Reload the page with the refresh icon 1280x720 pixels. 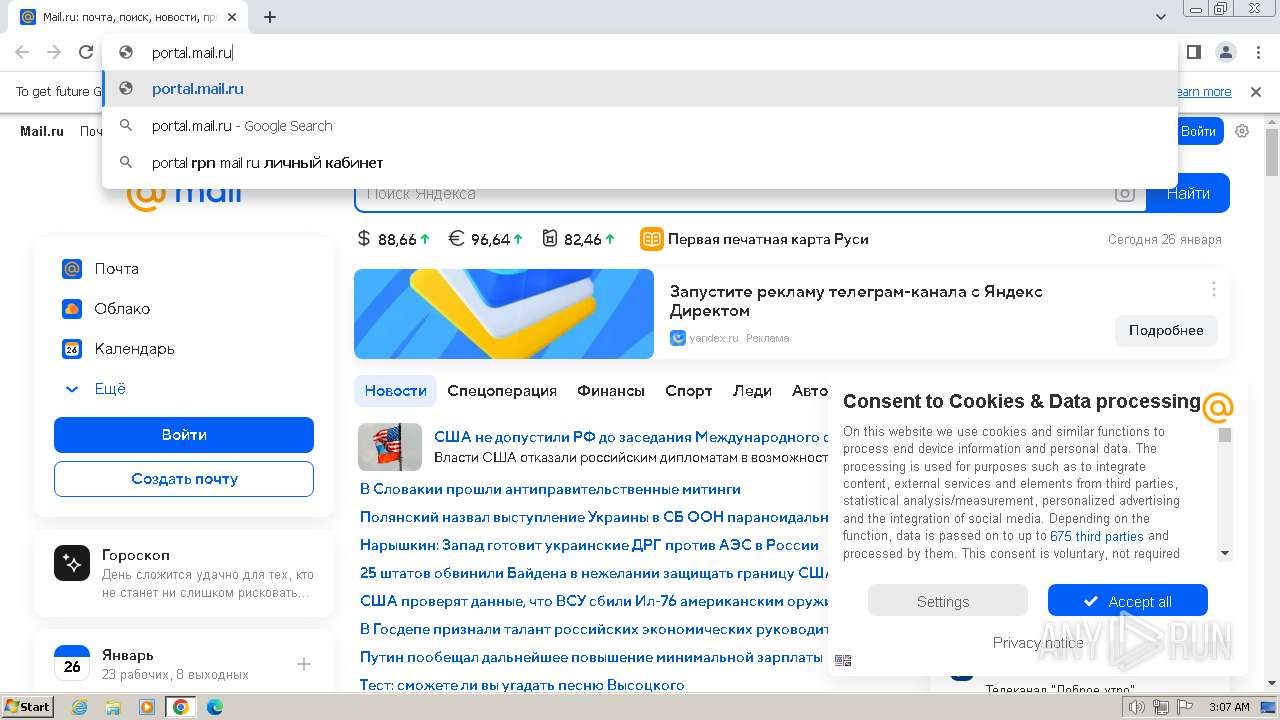pos(86,52)
